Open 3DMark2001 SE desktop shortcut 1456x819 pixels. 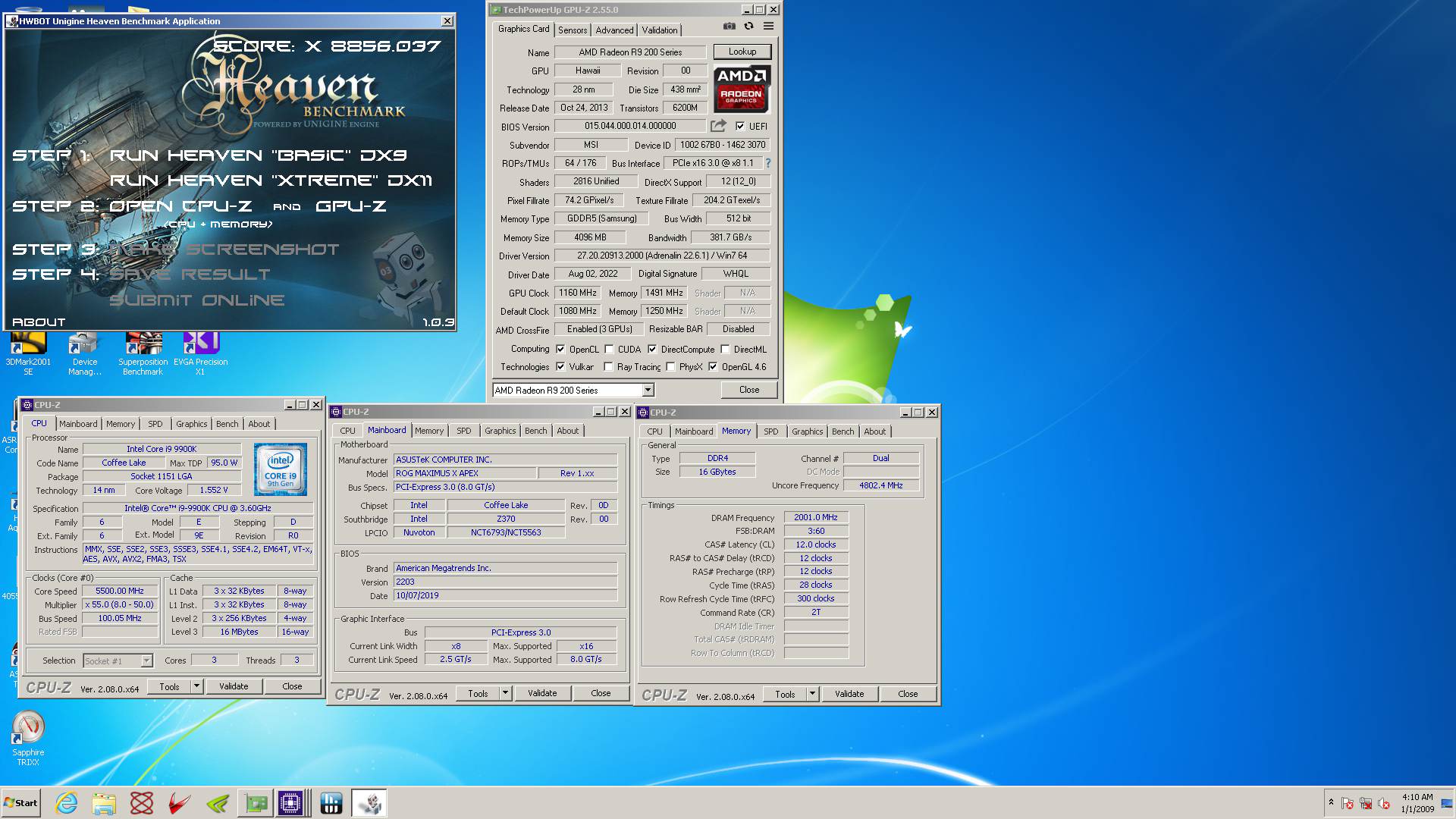click(x=28, y=353)
